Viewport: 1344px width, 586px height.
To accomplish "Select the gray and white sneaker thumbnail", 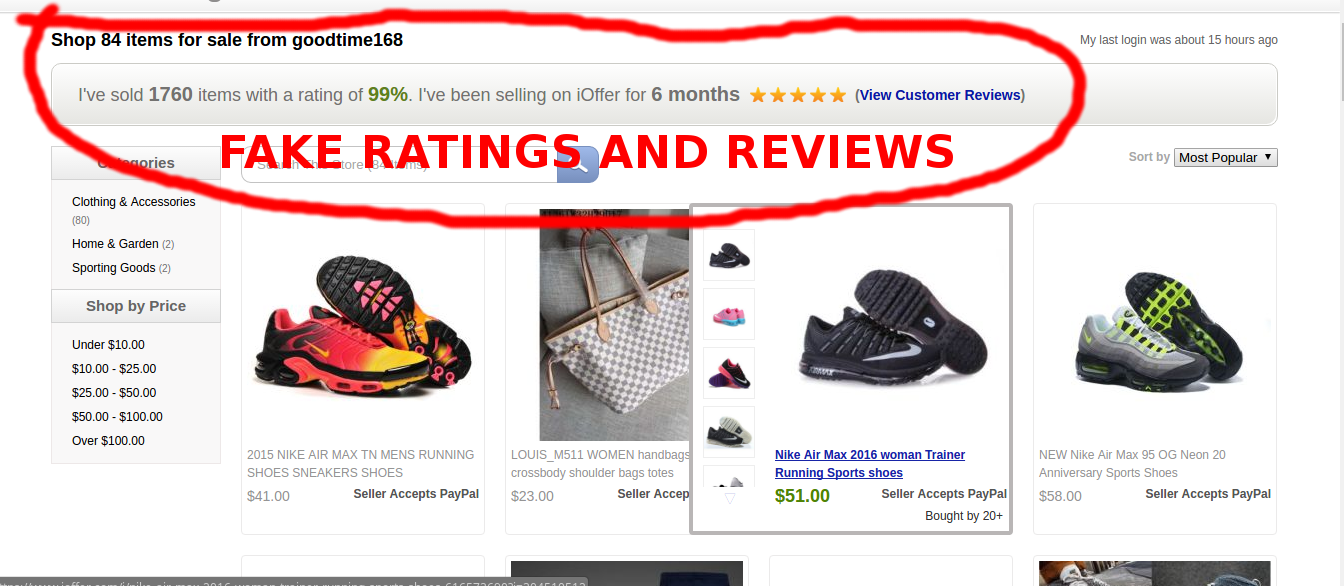I will pos(729,432).
